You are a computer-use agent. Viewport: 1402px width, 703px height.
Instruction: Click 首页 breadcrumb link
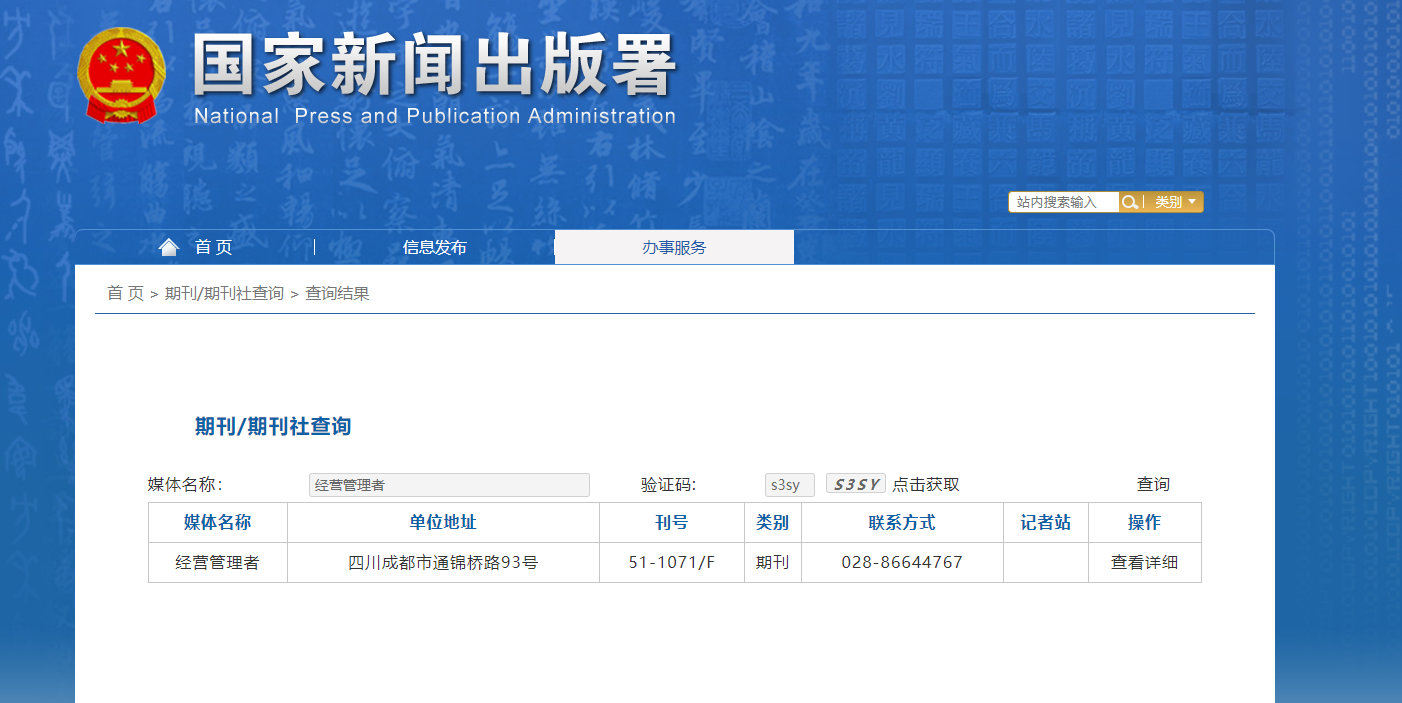[x=125, y=293]
